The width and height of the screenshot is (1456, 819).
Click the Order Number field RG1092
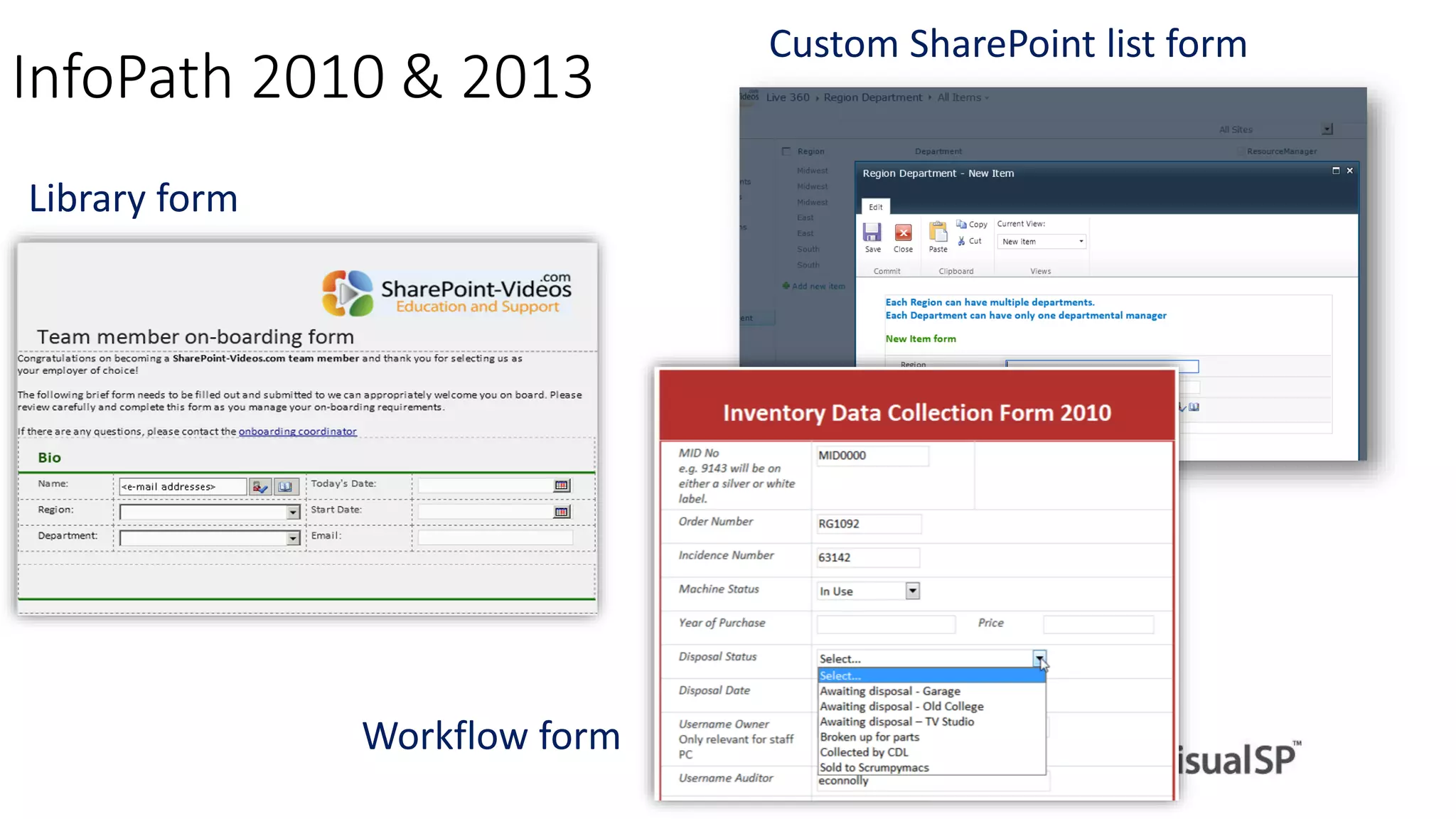pos(869,524)
